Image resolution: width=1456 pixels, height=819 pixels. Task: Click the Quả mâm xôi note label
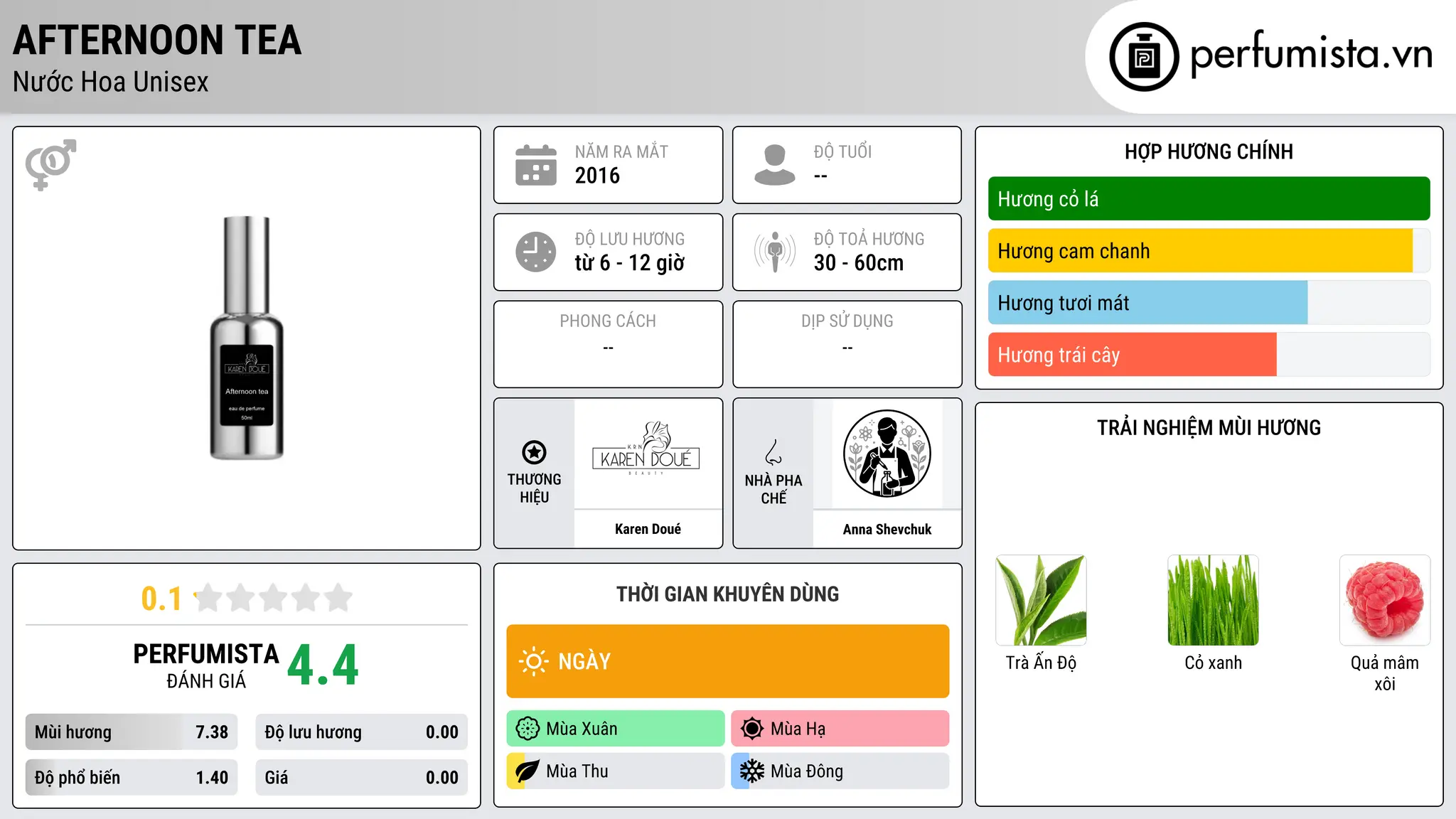[x=1385, y=673]
